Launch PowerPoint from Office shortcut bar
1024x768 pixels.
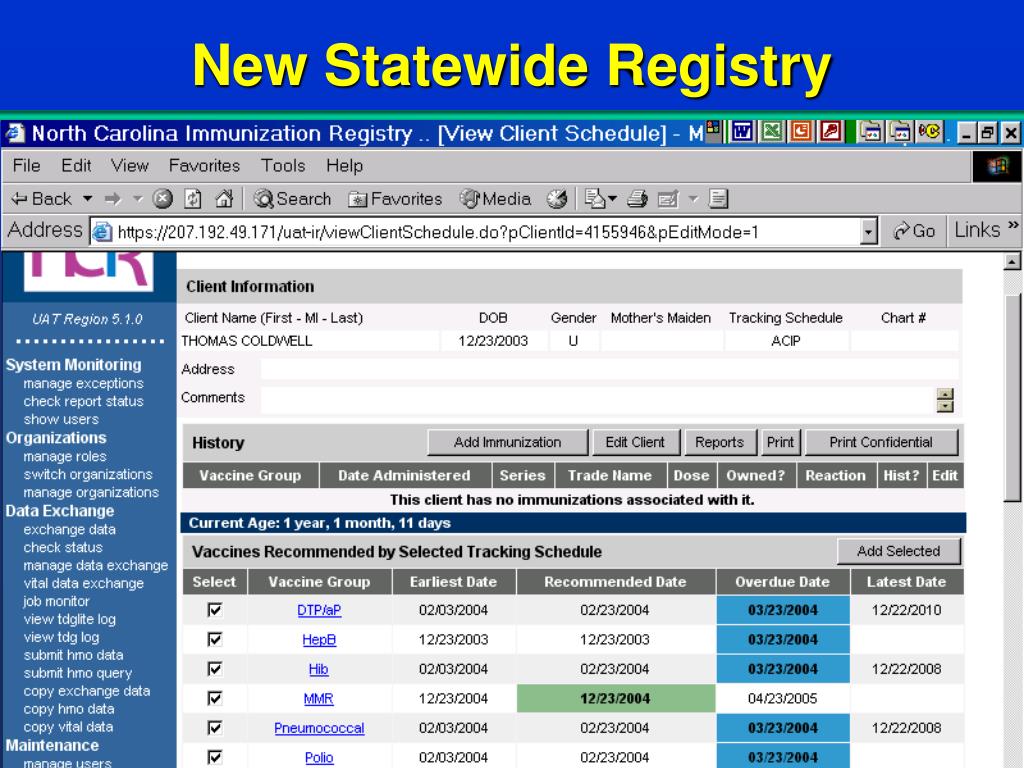pos(801,132)
